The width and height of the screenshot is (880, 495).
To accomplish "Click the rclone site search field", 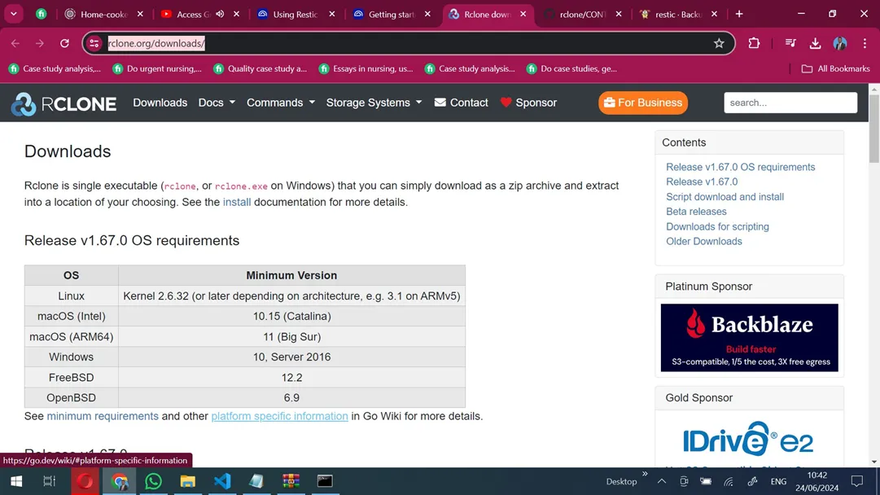I will click(x=790, y=103).
